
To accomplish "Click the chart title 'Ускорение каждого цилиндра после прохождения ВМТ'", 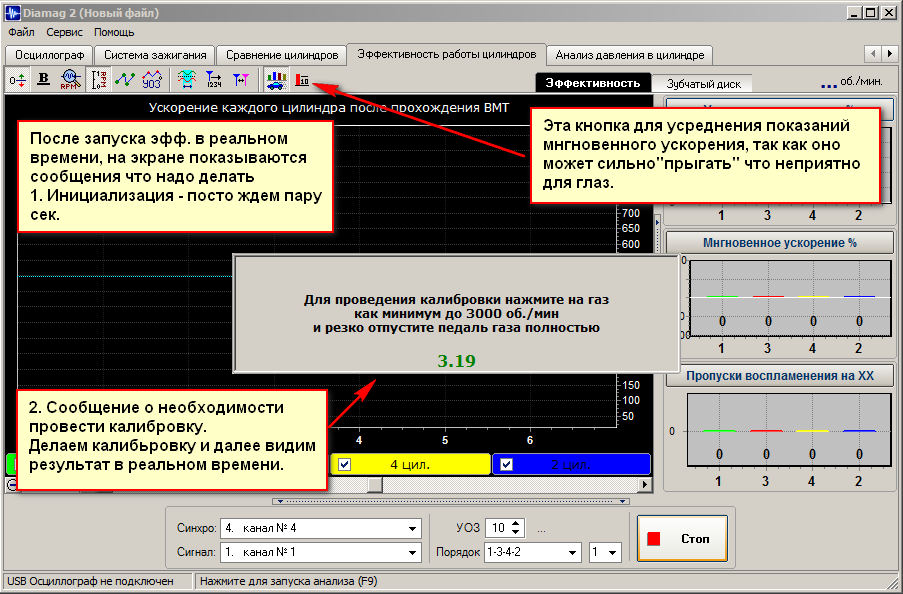I will pyautogui.click(x=329, y=108).
